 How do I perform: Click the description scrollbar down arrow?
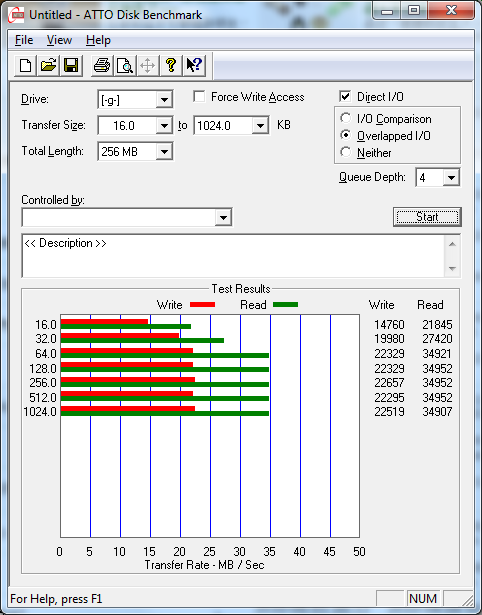pos(452,269)
